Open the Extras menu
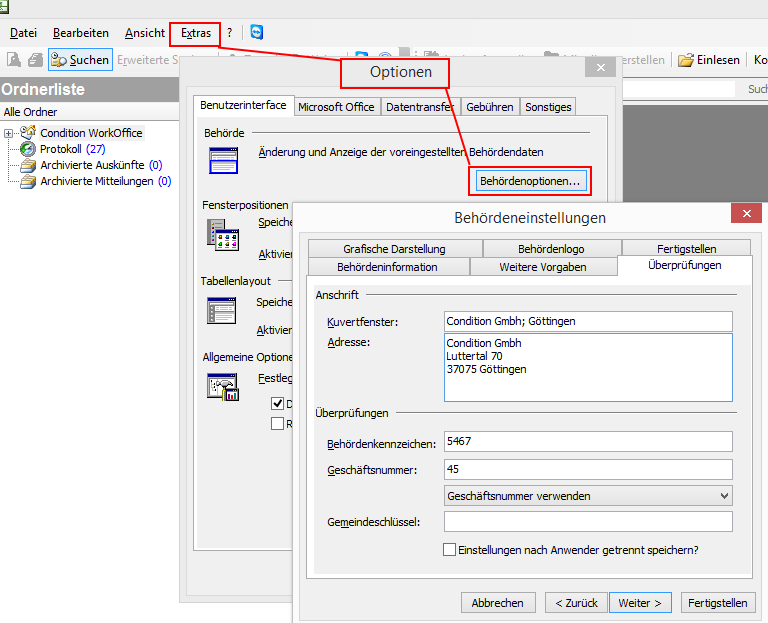Screen dimensions: 768x623 coord(196,33)
